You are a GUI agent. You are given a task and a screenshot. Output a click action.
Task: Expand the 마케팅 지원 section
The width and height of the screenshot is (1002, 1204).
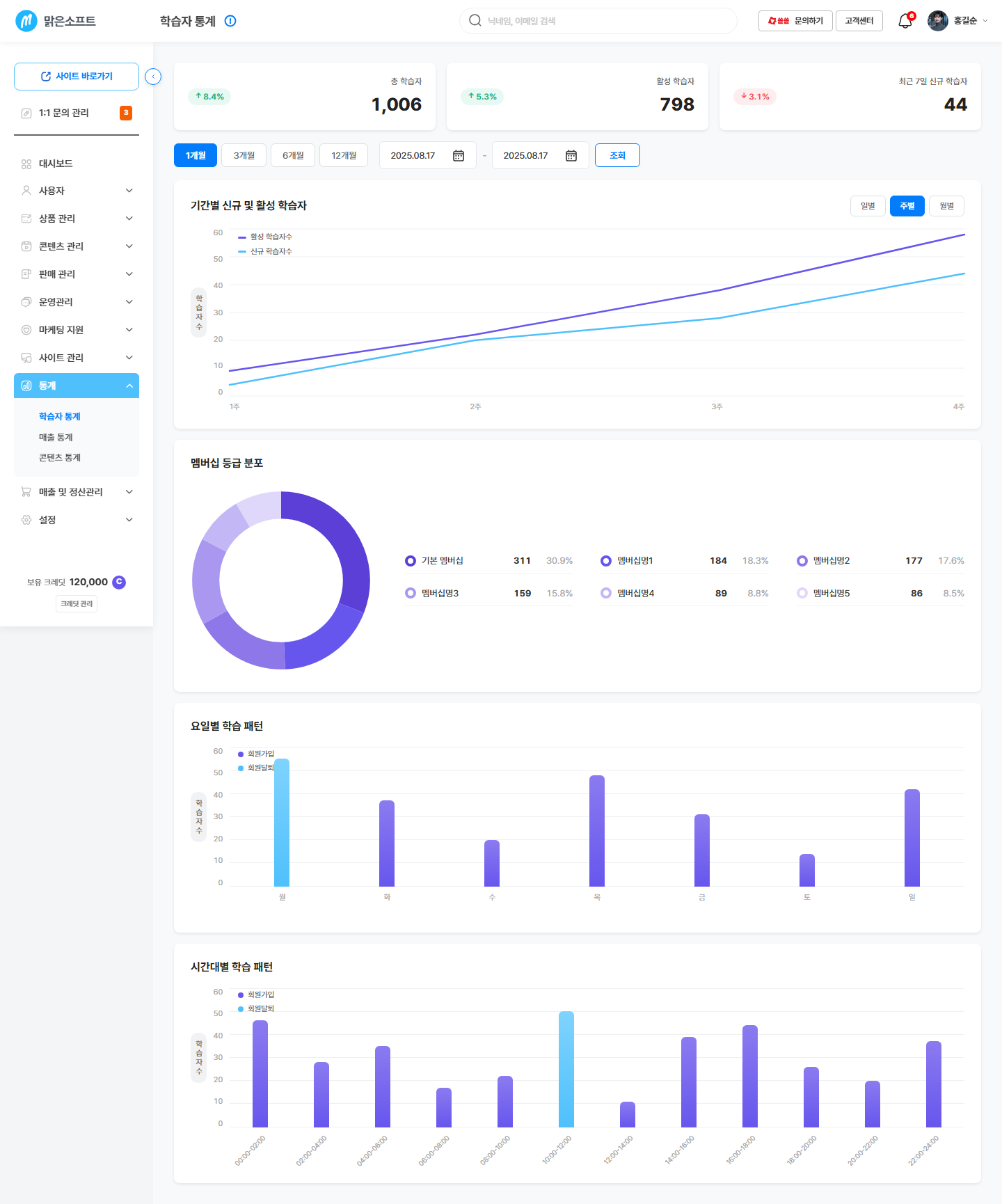pyautogui.click(x=77, y=330)
